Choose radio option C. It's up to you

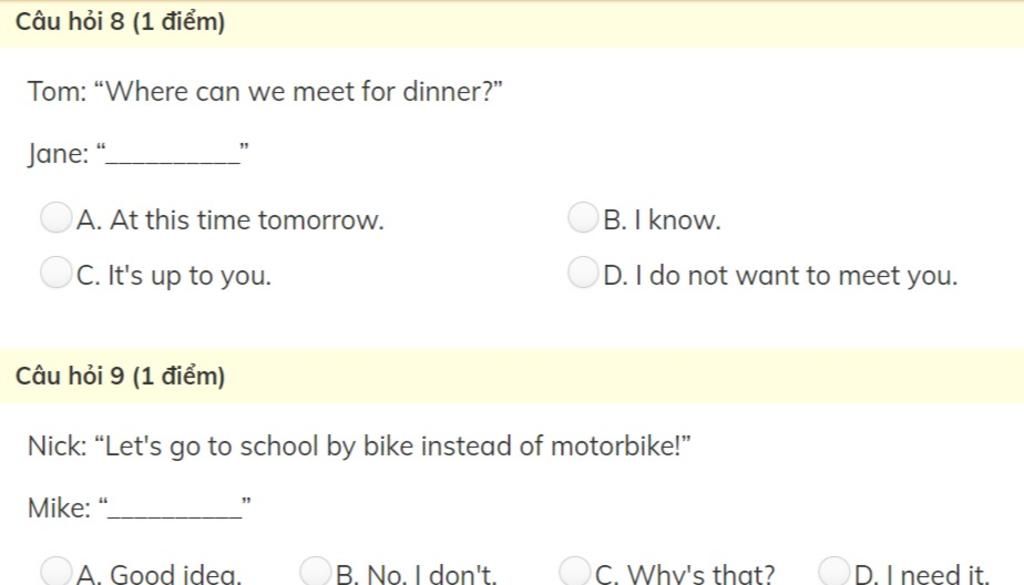[x=56, y=272]
